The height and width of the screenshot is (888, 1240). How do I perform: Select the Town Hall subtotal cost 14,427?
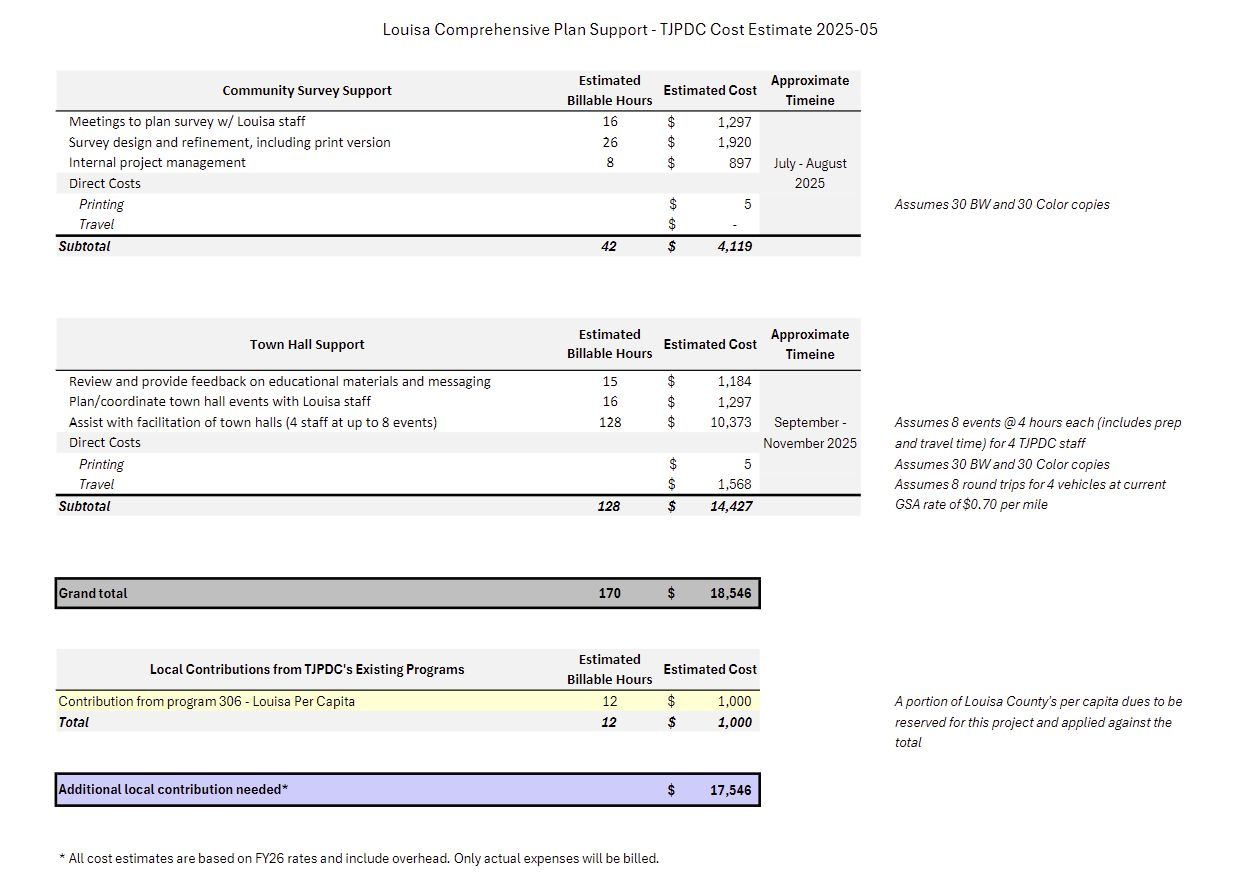click(731, 506)
